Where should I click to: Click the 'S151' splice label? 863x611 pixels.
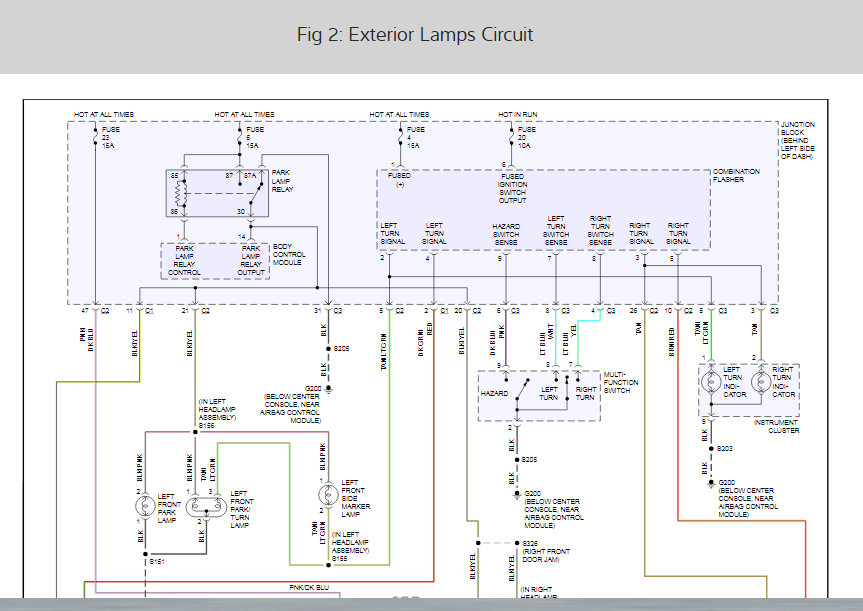(156, 562)
